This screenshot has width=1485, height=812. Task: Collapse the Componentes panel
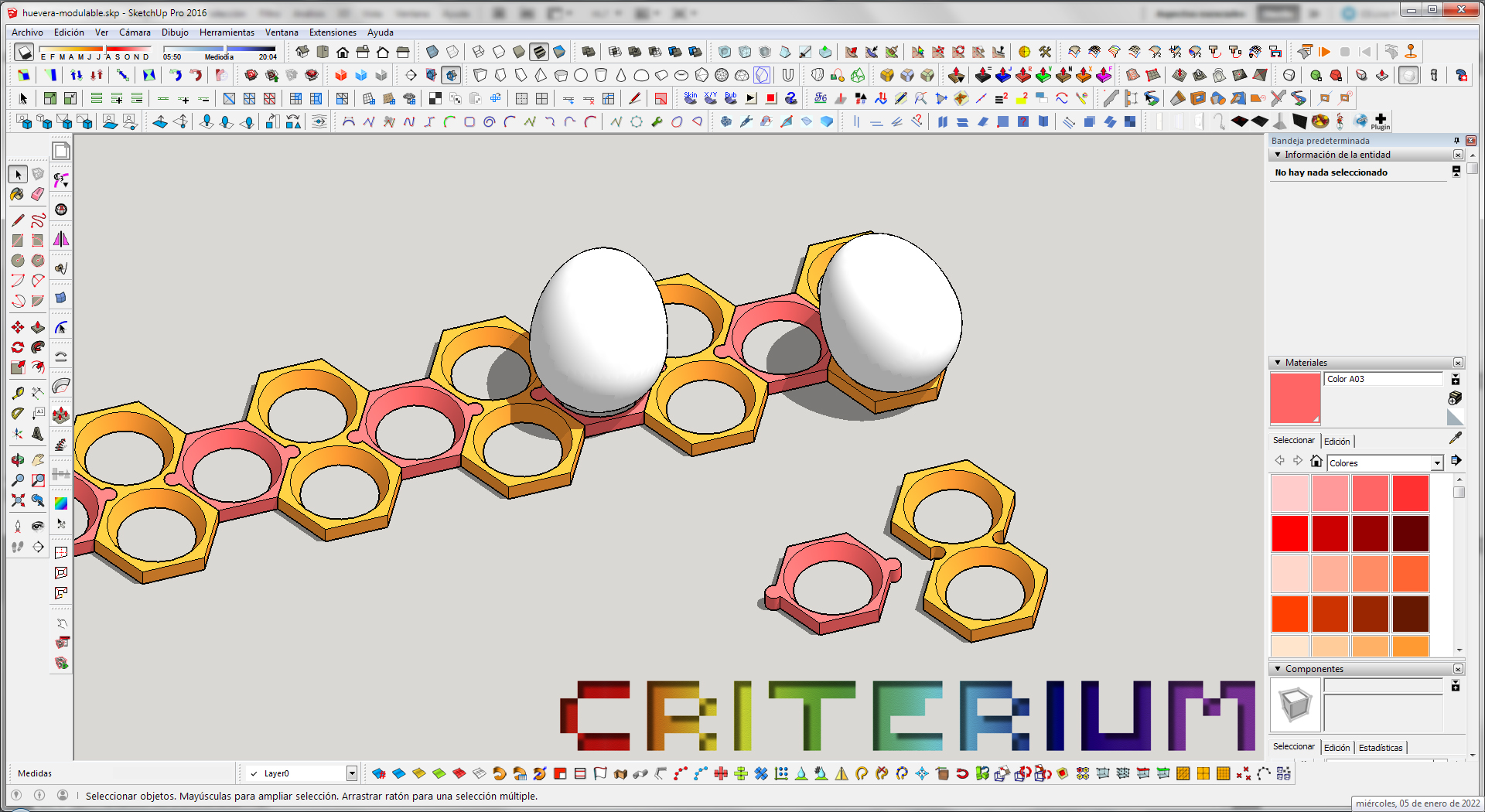(x=1278, y=669)
